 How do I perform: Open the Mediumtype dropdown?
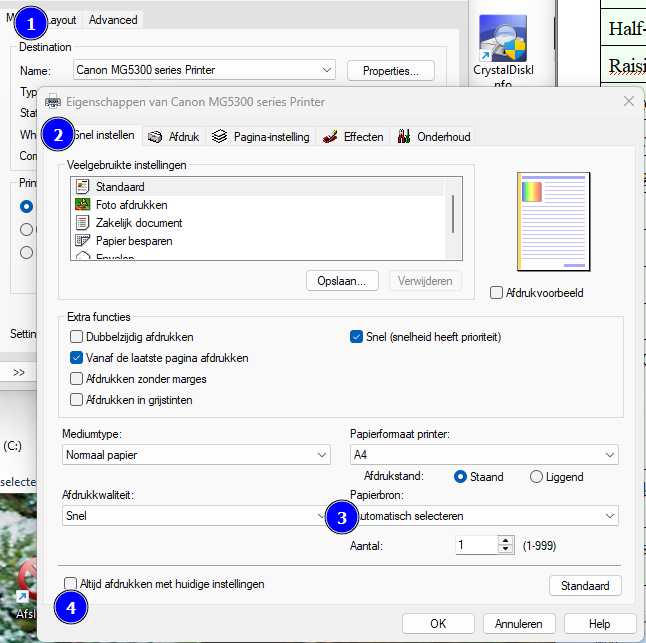click(x=196, y=455)
